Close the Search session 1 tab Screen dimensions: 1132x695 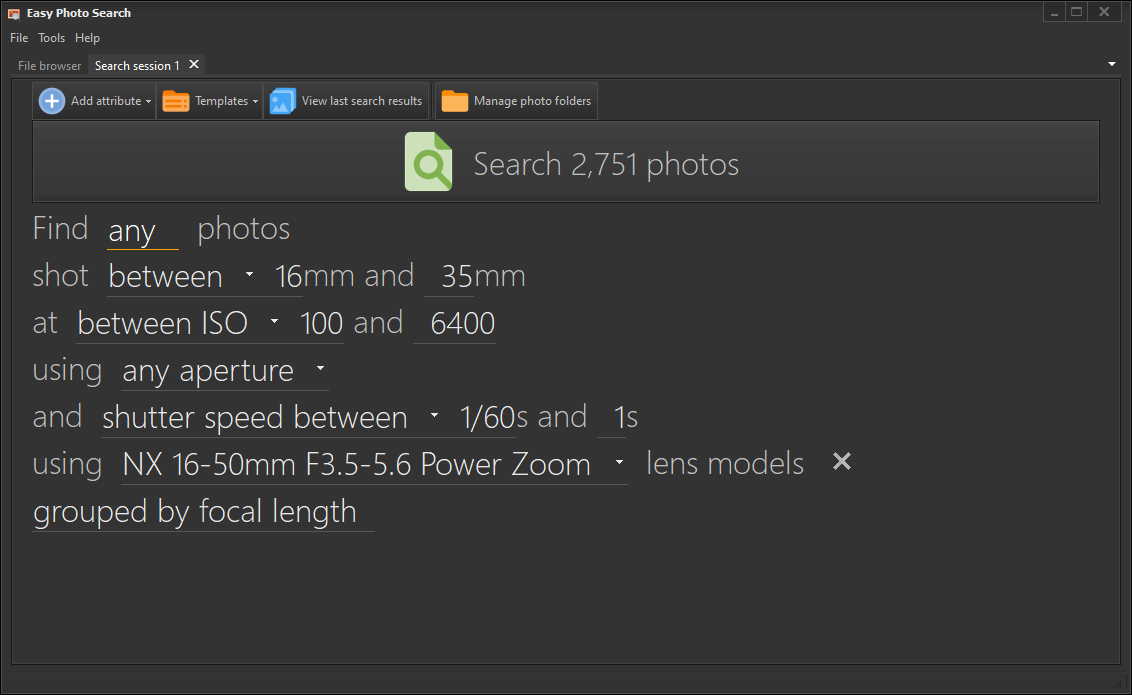point(194,65)
